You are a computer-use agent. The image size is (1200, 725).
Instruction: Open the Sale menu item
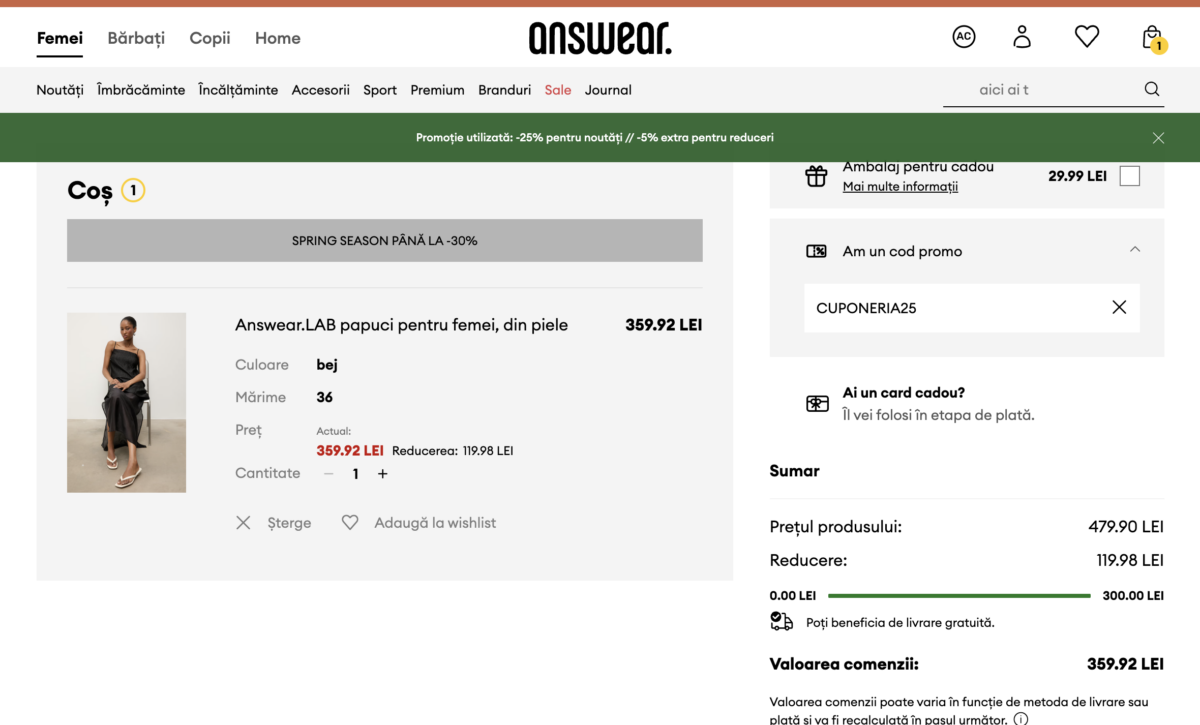558,90
